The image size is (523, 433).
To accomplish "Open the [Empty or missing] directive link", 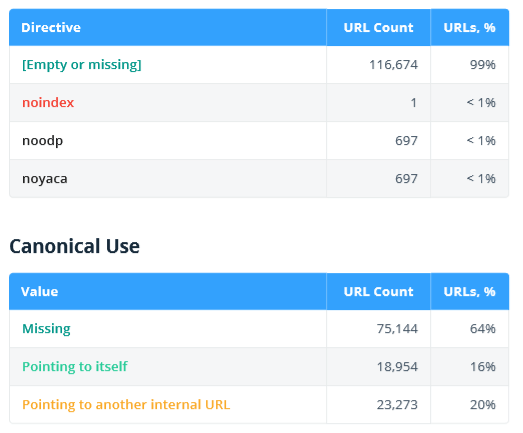I will [x=82, y=65].
